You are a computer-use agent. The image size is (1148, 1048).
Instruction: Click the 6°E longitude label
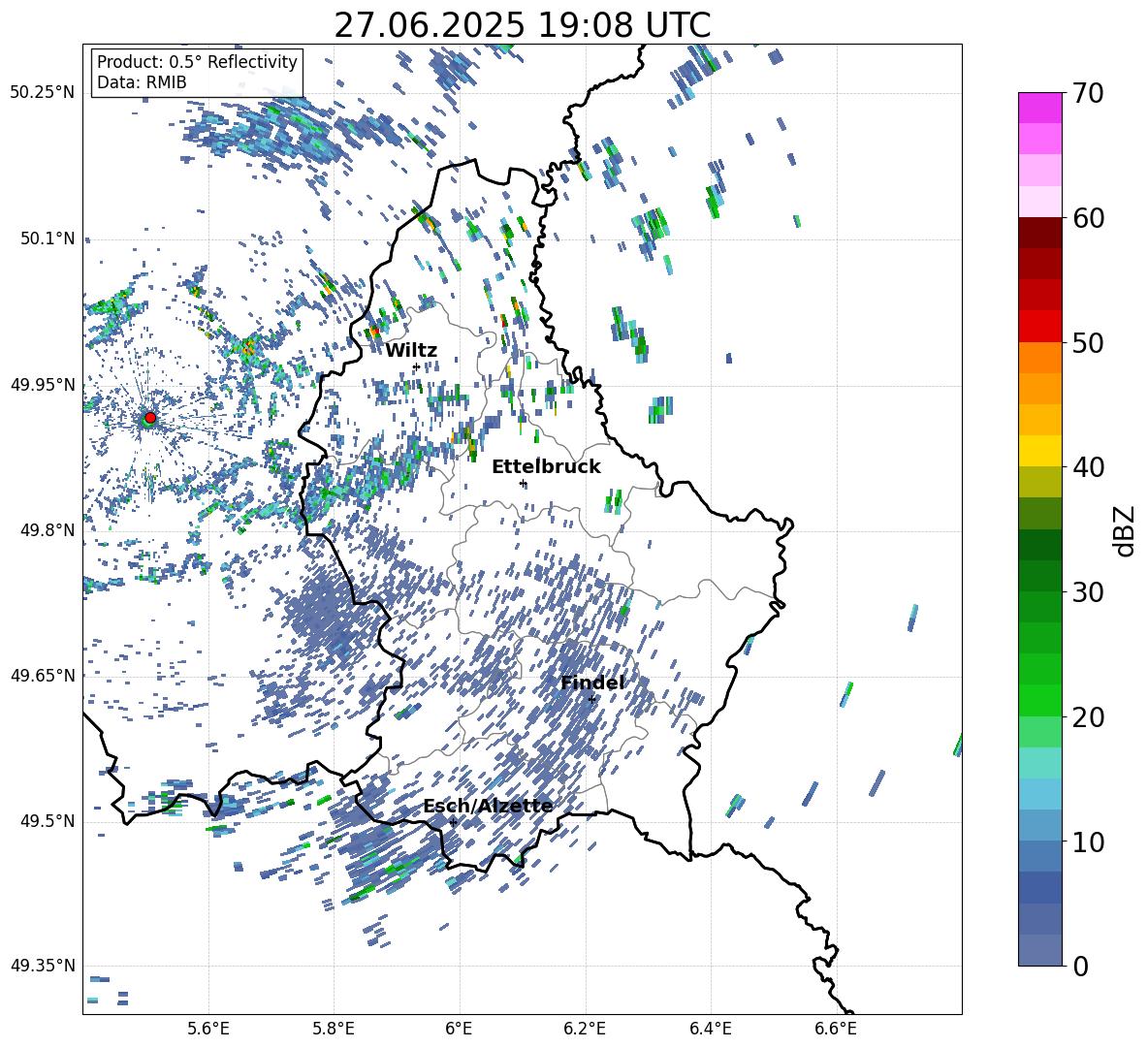pos(459,1029)
